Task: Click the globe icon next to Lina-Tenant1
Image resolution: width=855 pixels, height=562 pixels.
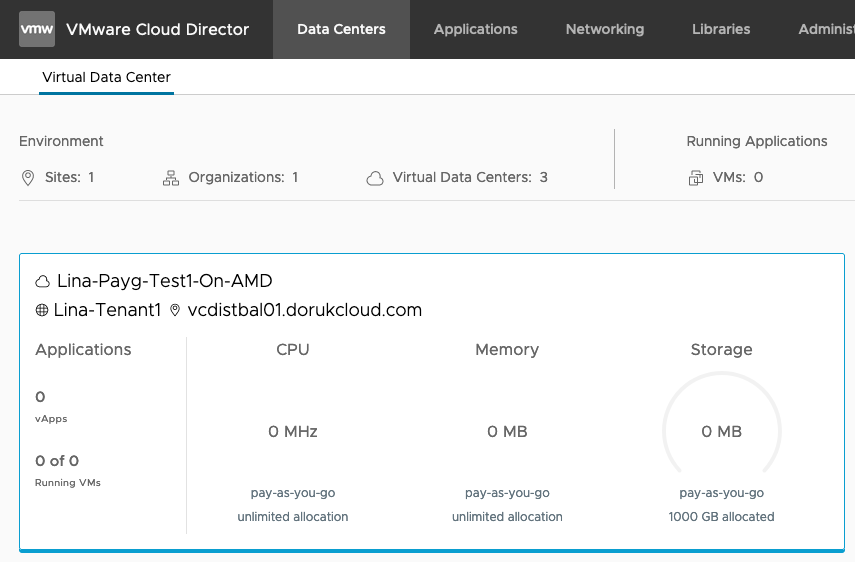Action: (x=42, y=311)
